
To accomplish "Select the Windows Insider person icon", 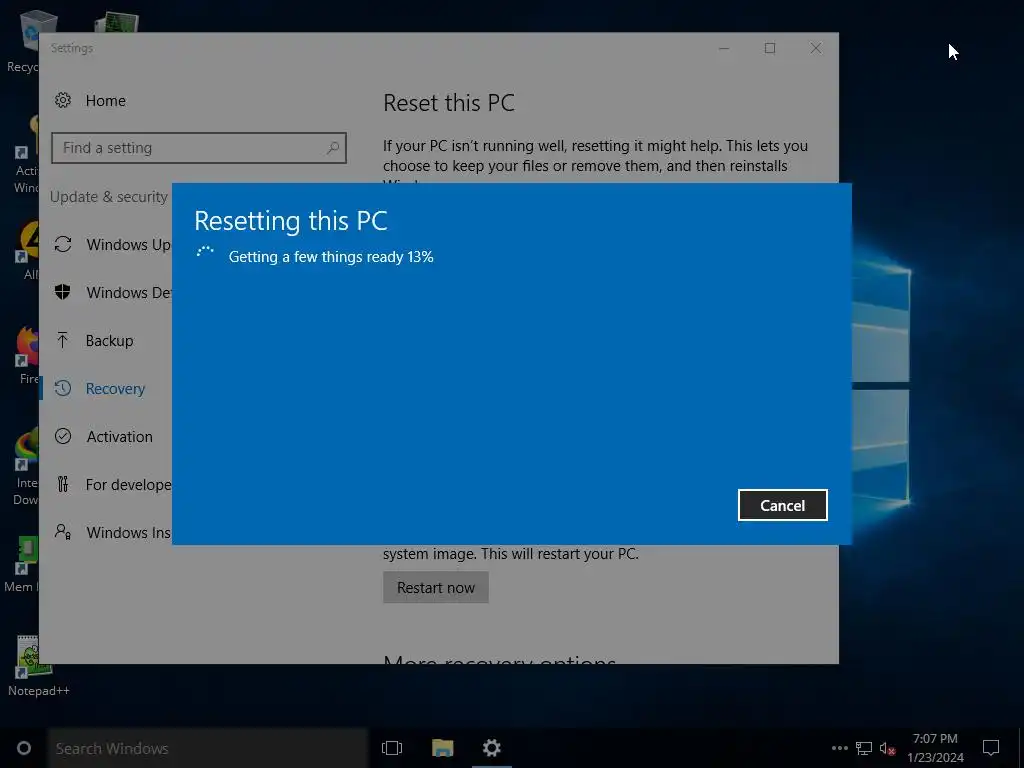I will pyautogui.click(x=63, y=532).
